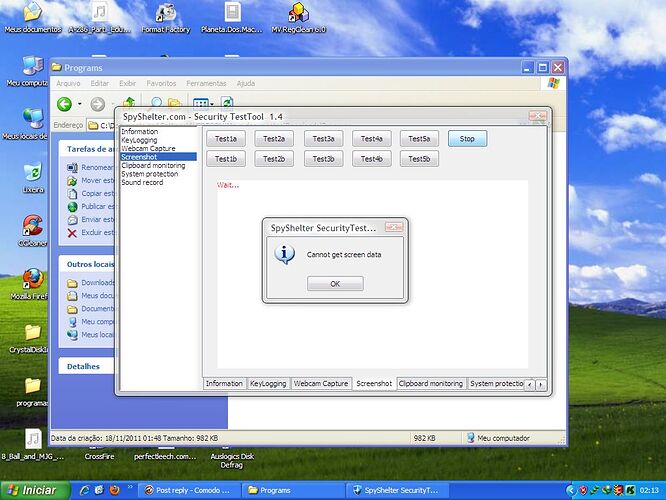Switch to Programs taskbar button
The image size is (666, 500).
293,490
